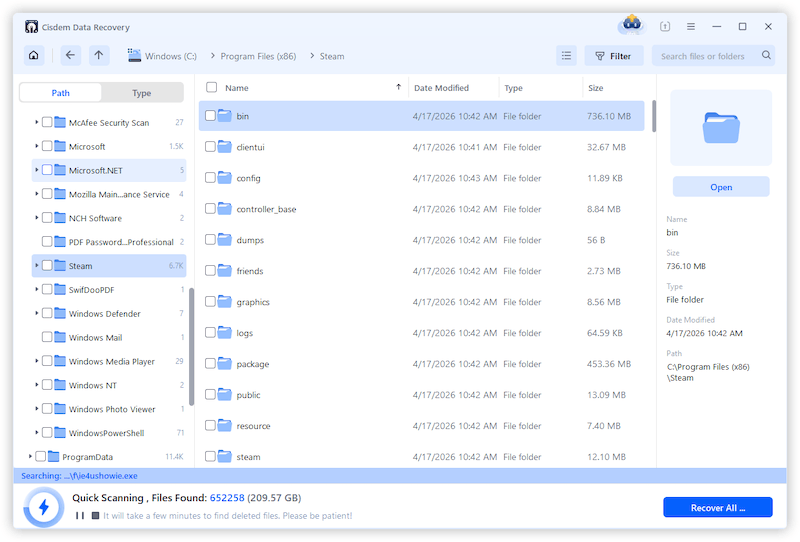This screenshot has height=542, width=800.
Task: Sort by Type column header
Action: [x=513, y=88]
